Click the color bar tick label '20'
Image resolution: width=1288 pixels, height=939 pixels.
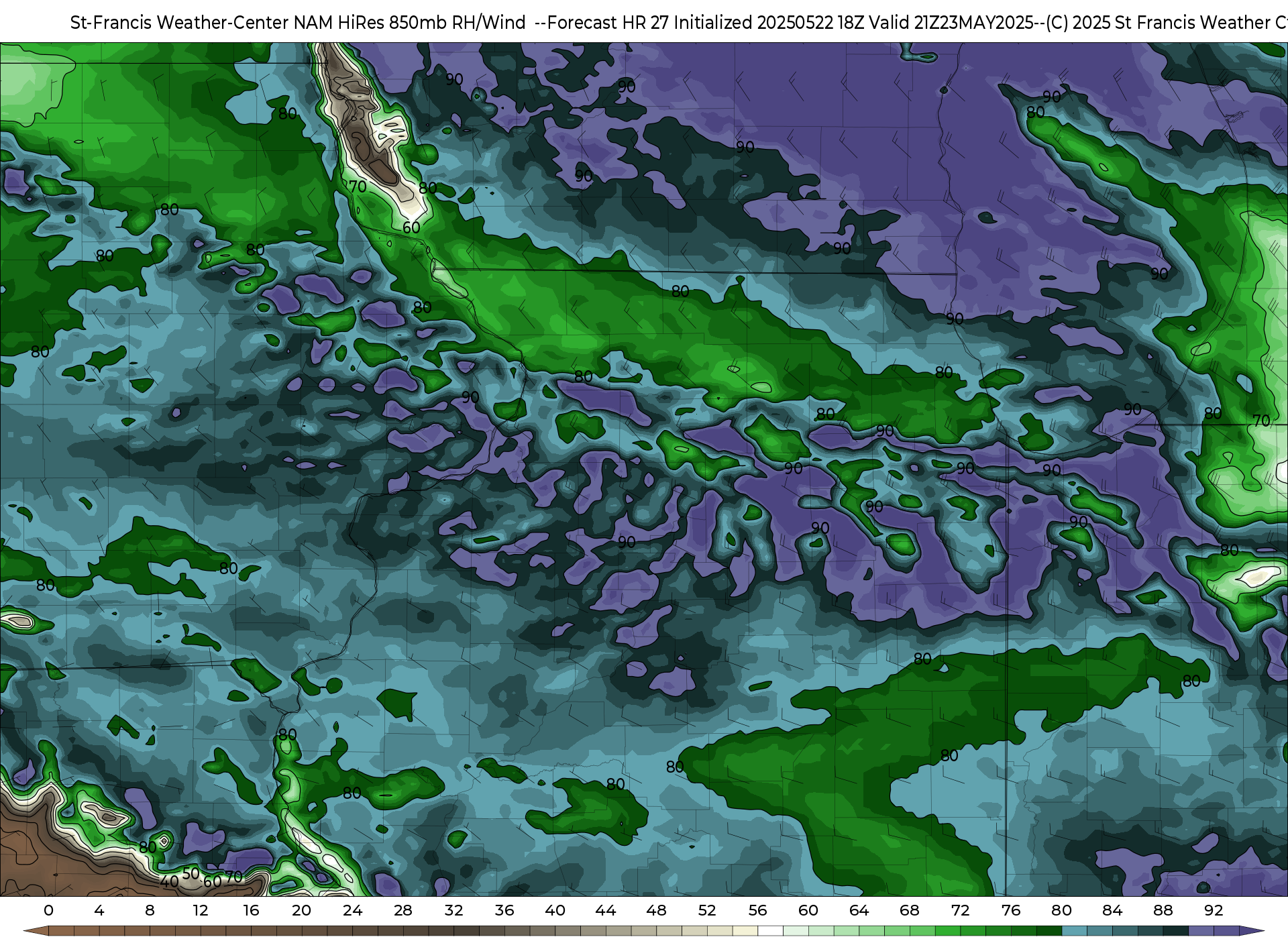[302, 910]
